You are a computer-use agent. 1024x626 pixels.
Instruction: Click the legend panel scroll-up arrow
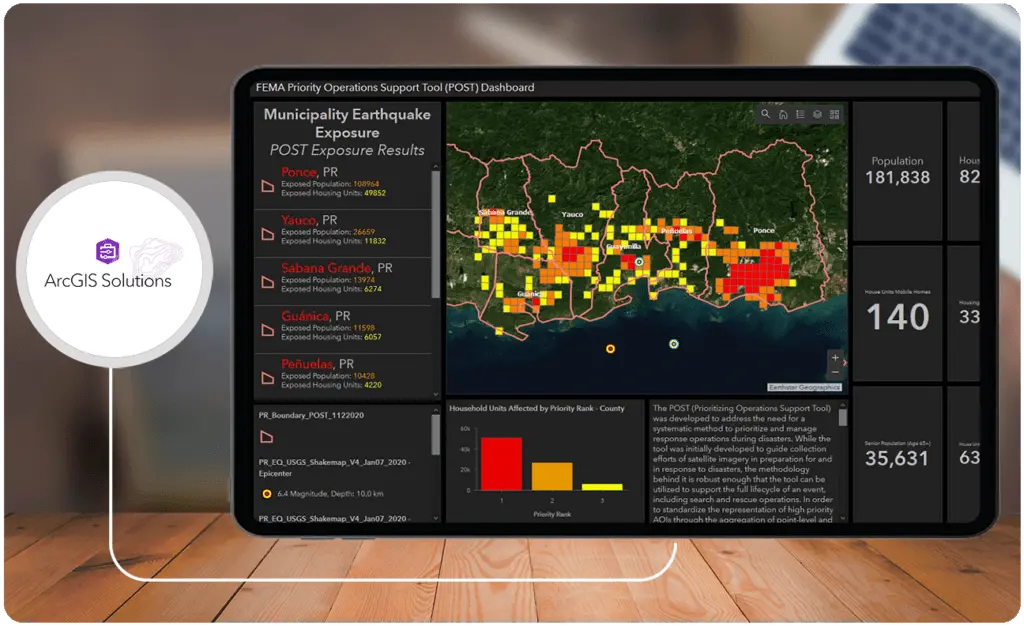(x=436, y=410)
